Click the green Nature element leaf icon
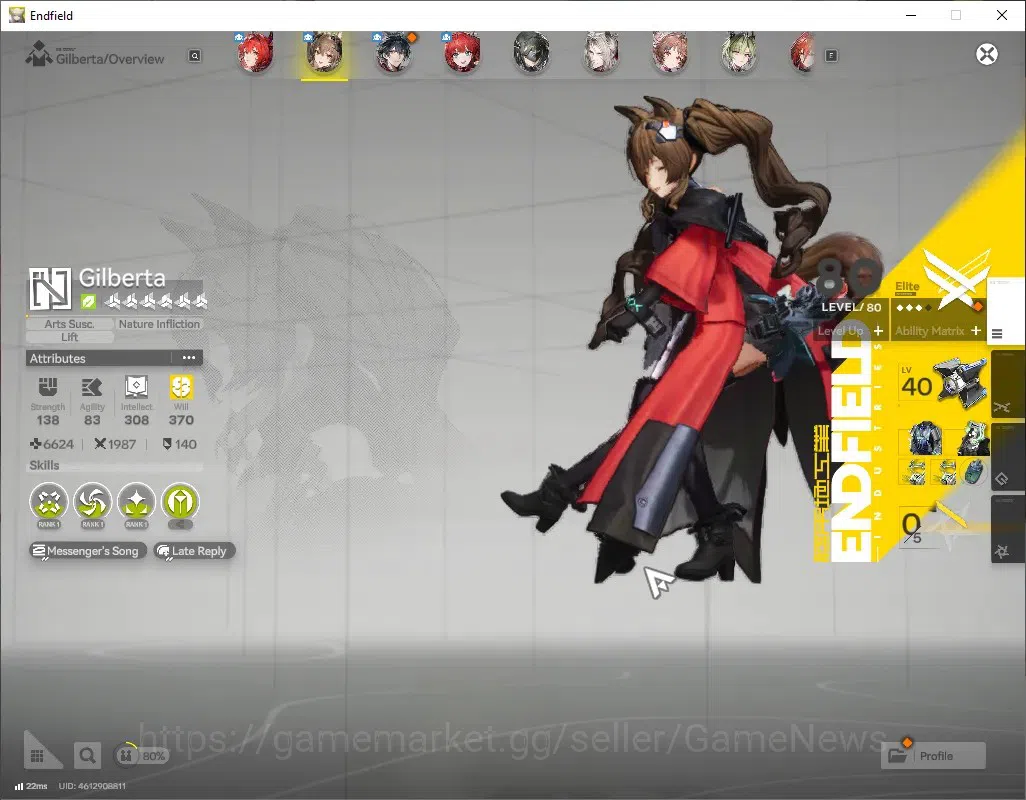Image resolution: width=1026 pixels, height=800 pixels. click(88, 301)
